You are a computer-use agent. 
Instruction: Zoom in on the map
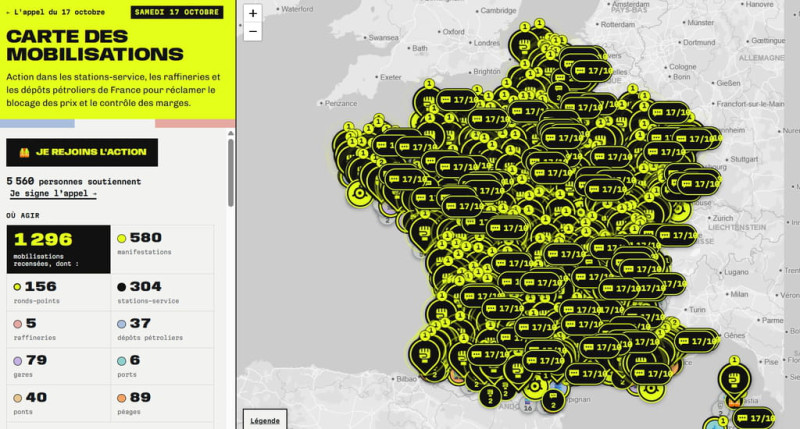[253, 14]
